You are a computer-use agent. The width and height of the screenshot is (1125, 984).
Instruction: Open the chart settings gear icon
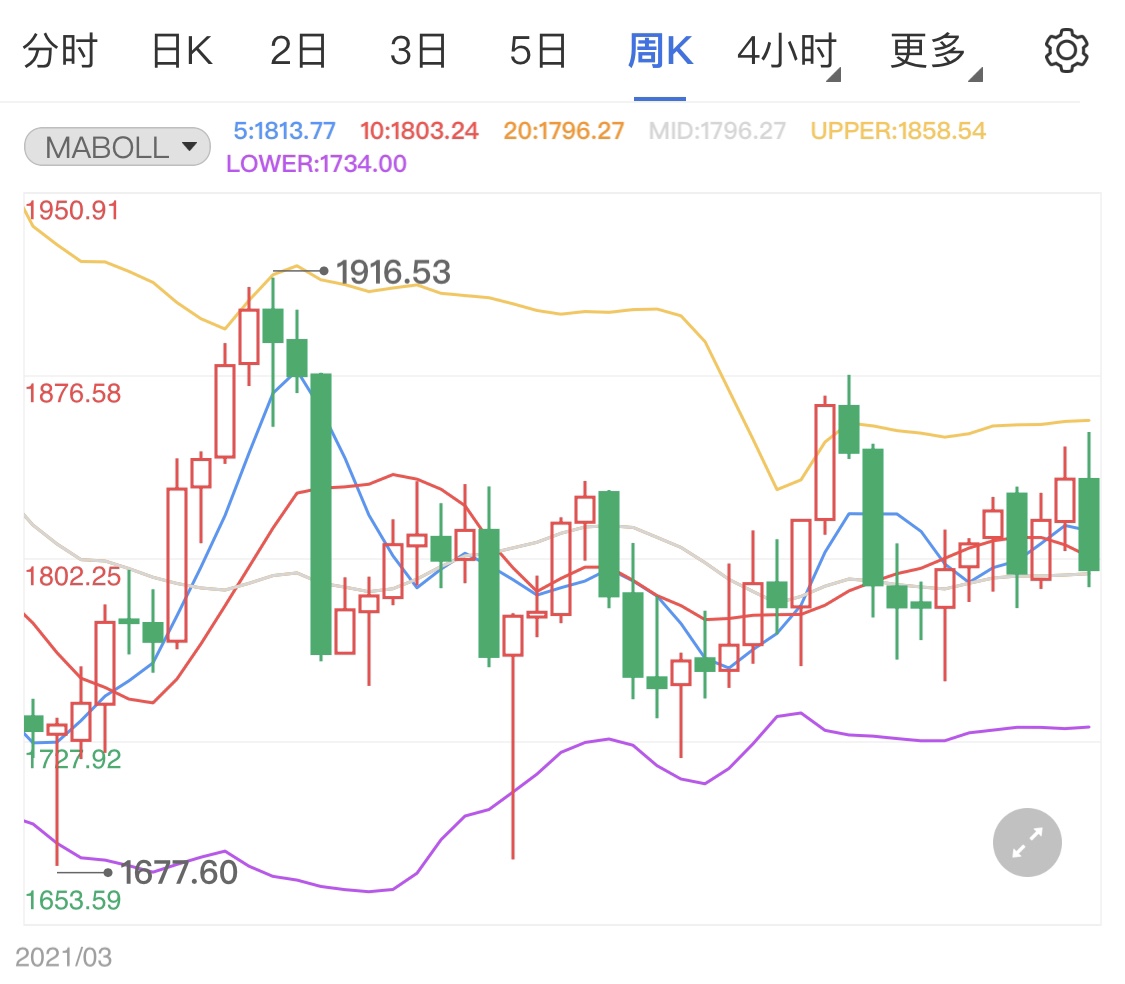(x=1065, y=51)
